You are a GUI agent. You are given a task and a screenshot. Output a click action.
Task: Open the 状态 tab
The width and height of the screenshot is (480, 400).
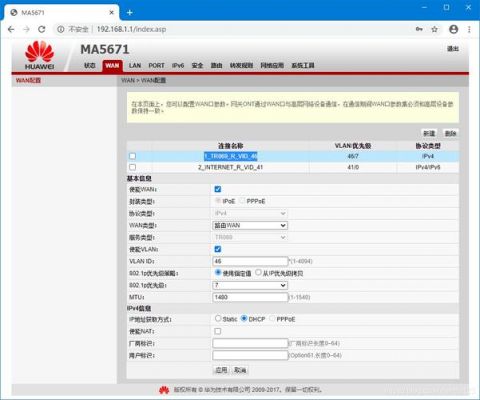90,65
